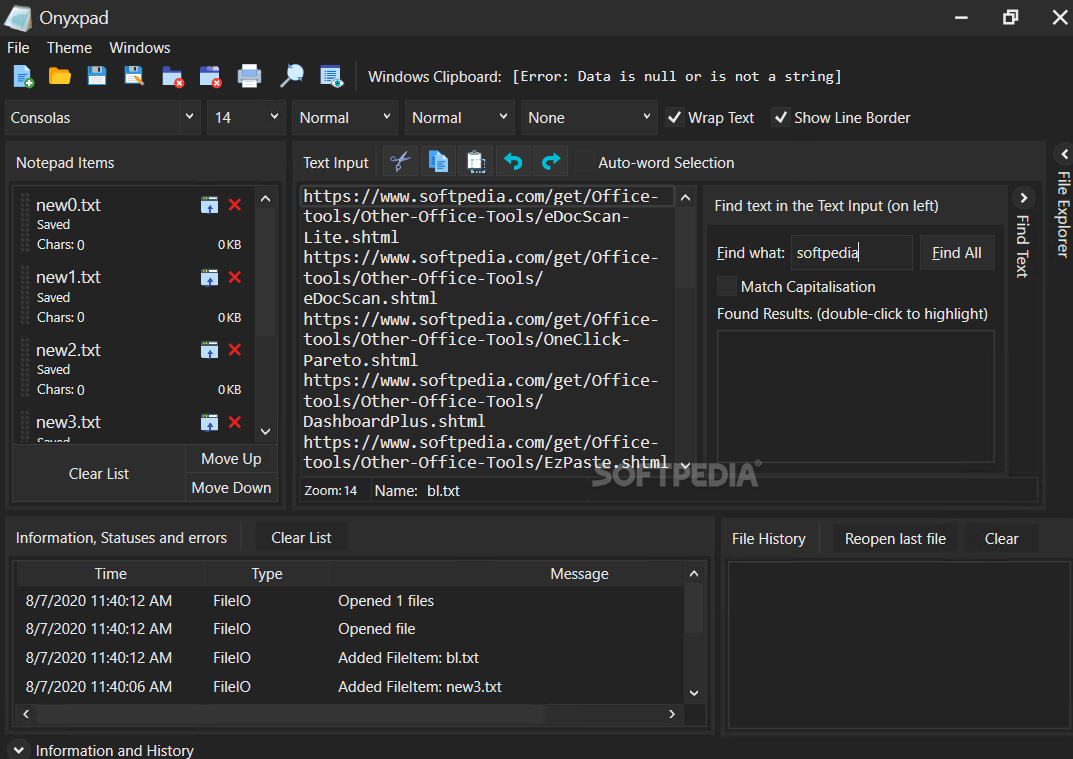Save the current file with the floppy icon
Screen dimensions: 1073x759
point(96,76)
